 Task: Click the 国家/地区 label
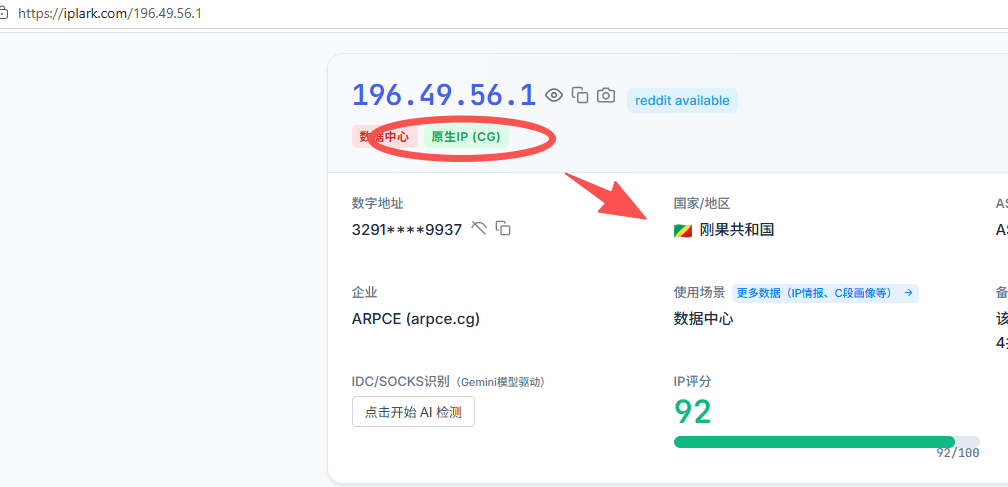tap(702, 204)
